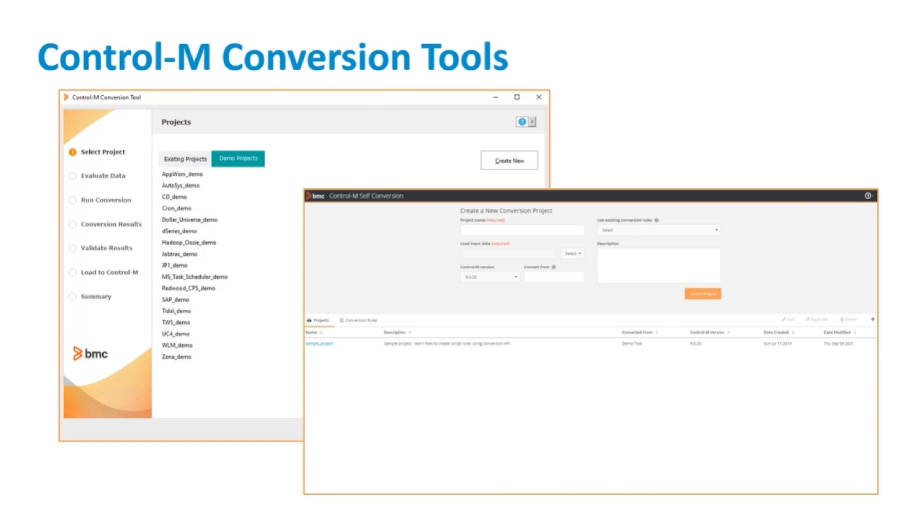Screen dimensions: 900x516
Task: Click the plus icon above the projects table
Action: 872,319
